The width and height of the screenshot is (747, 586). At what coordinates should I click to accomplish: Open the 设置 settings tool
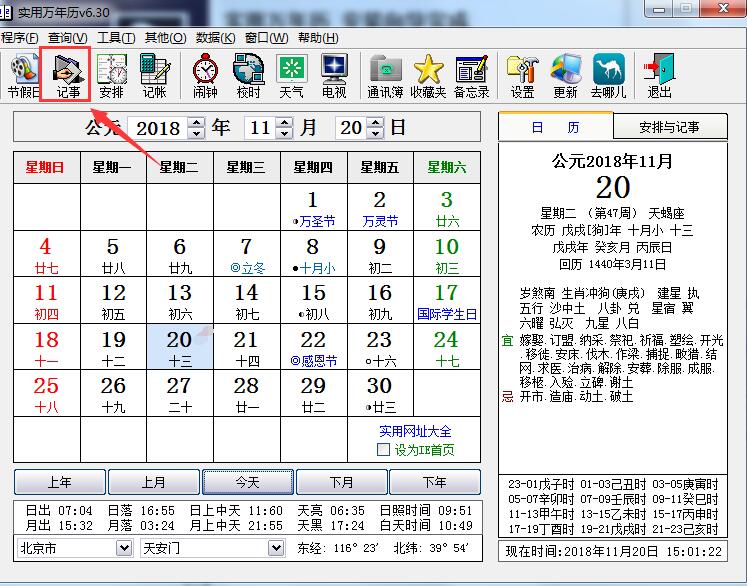pos(523,76)
